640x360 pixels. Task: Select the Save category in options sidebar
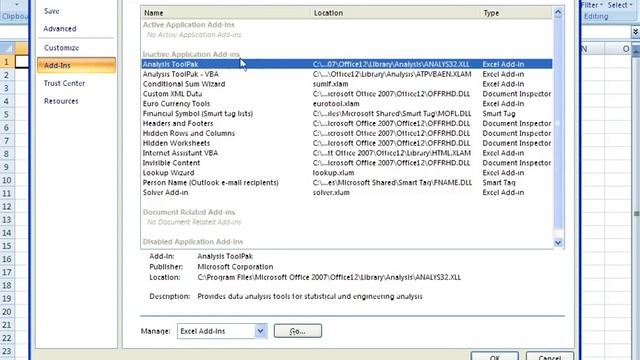click(51, 11)
